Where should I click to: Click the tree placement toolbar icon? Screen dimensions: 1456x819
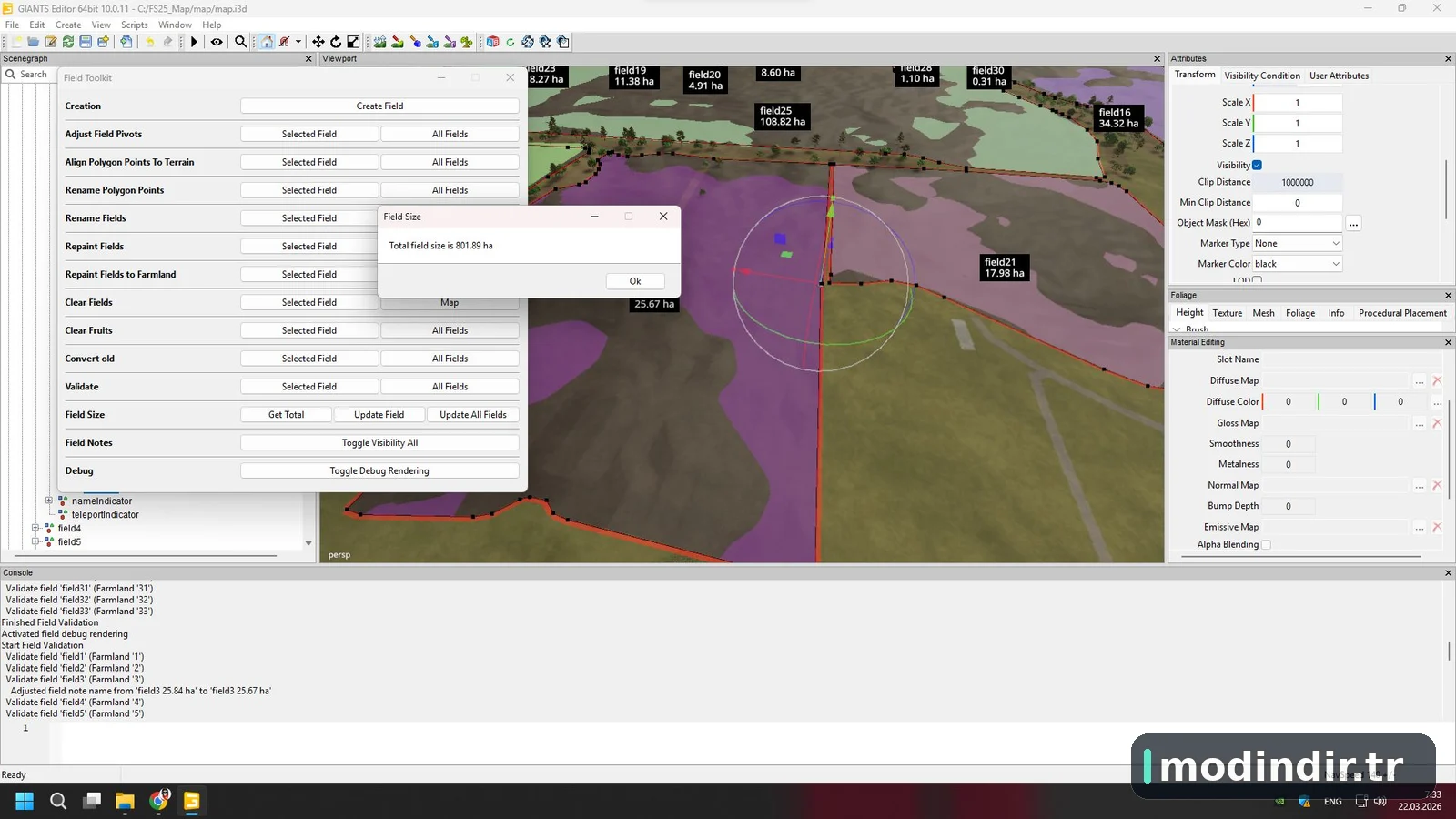tap(467, 42)
